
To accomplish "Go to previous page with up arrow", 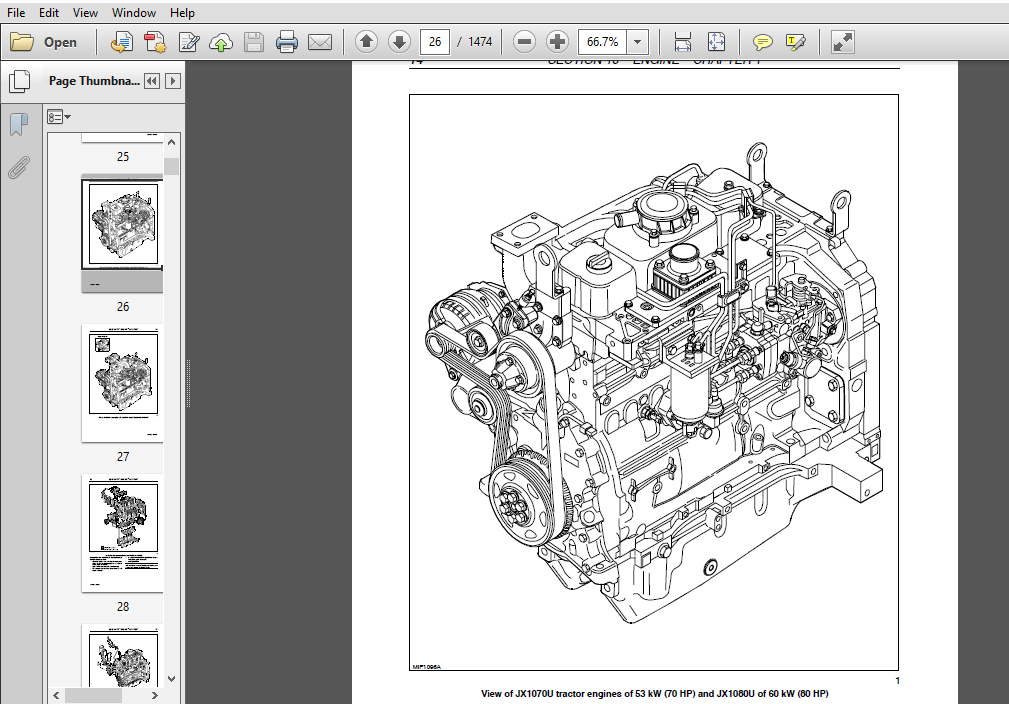I will (366, 42).
